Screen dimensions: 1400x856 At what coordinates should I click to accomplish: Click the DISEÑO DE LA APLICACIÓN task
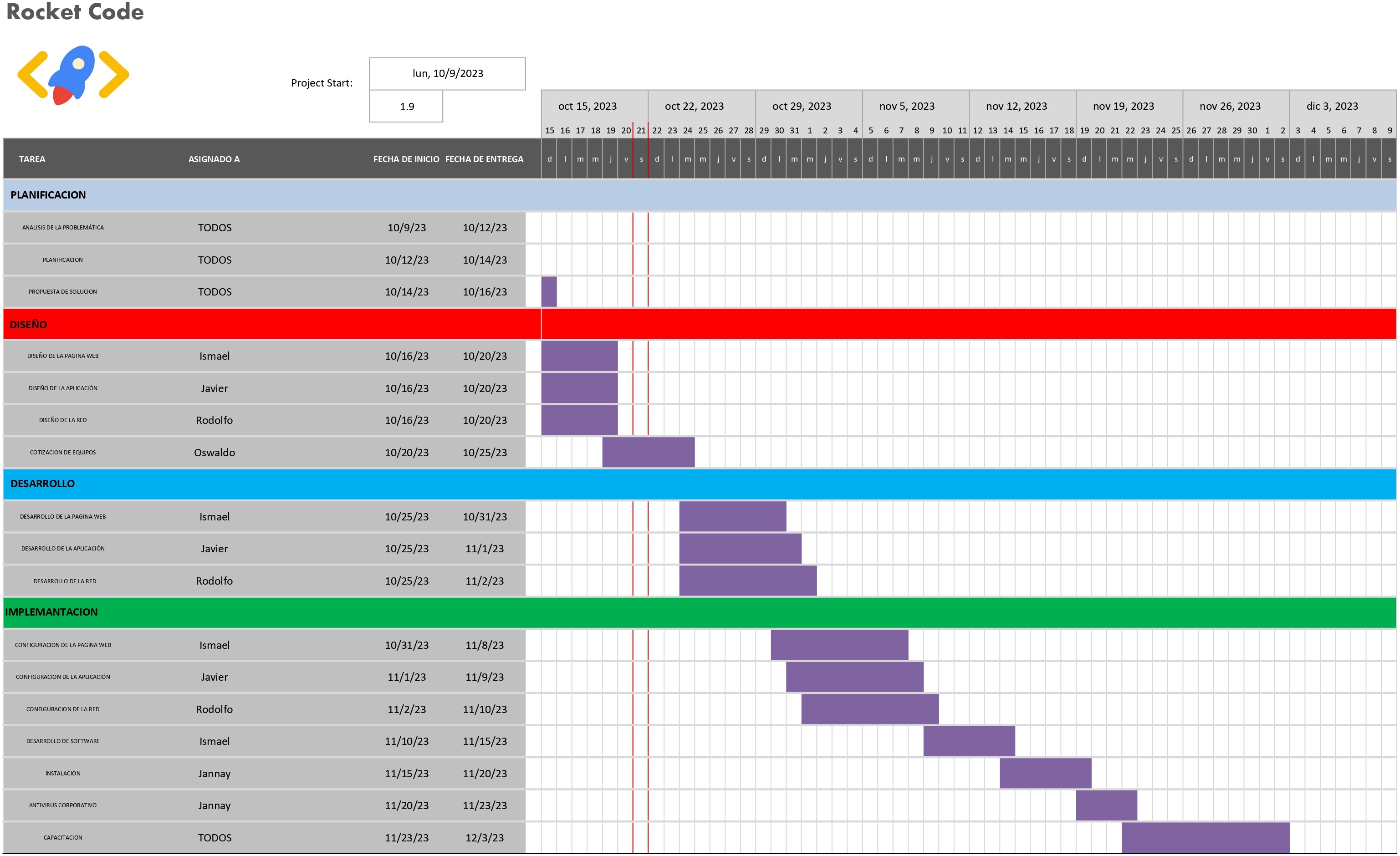click(x=63, y=388)
